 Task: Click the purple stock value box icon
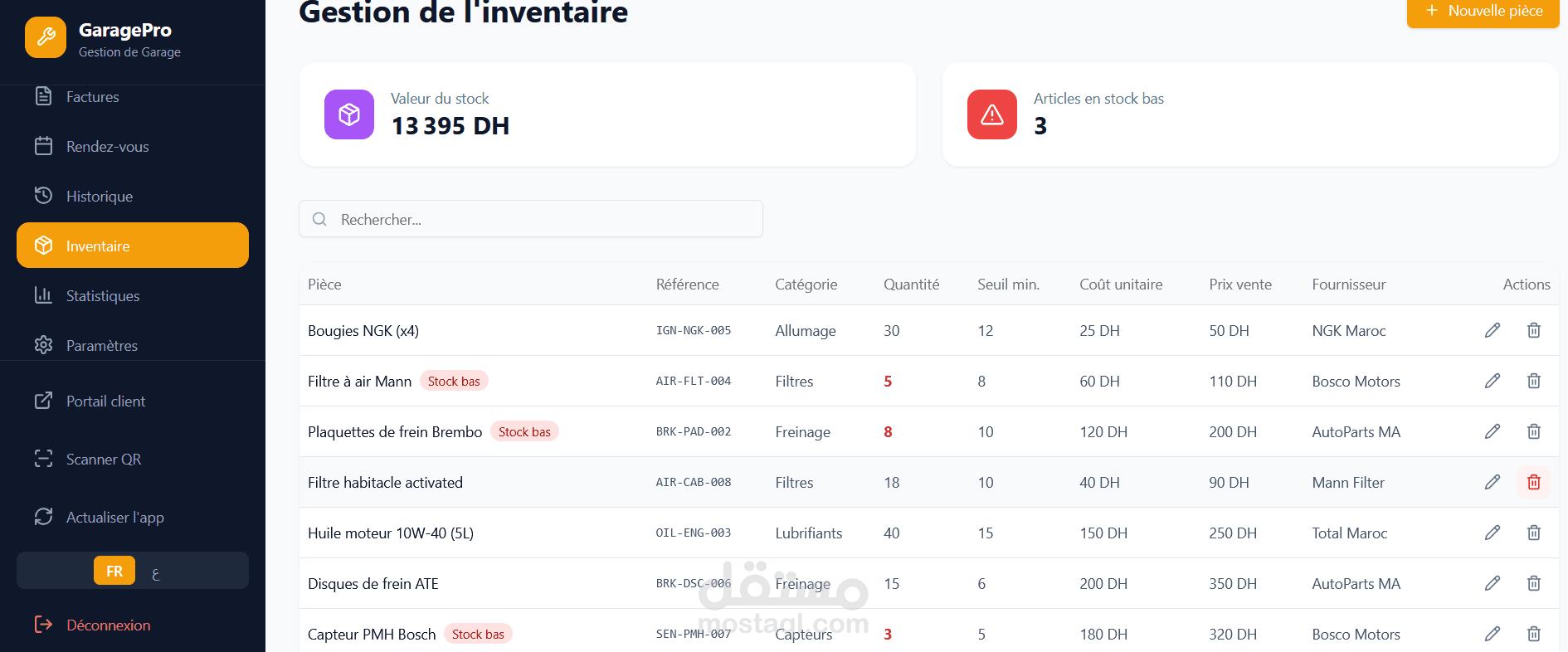[349, 114]
